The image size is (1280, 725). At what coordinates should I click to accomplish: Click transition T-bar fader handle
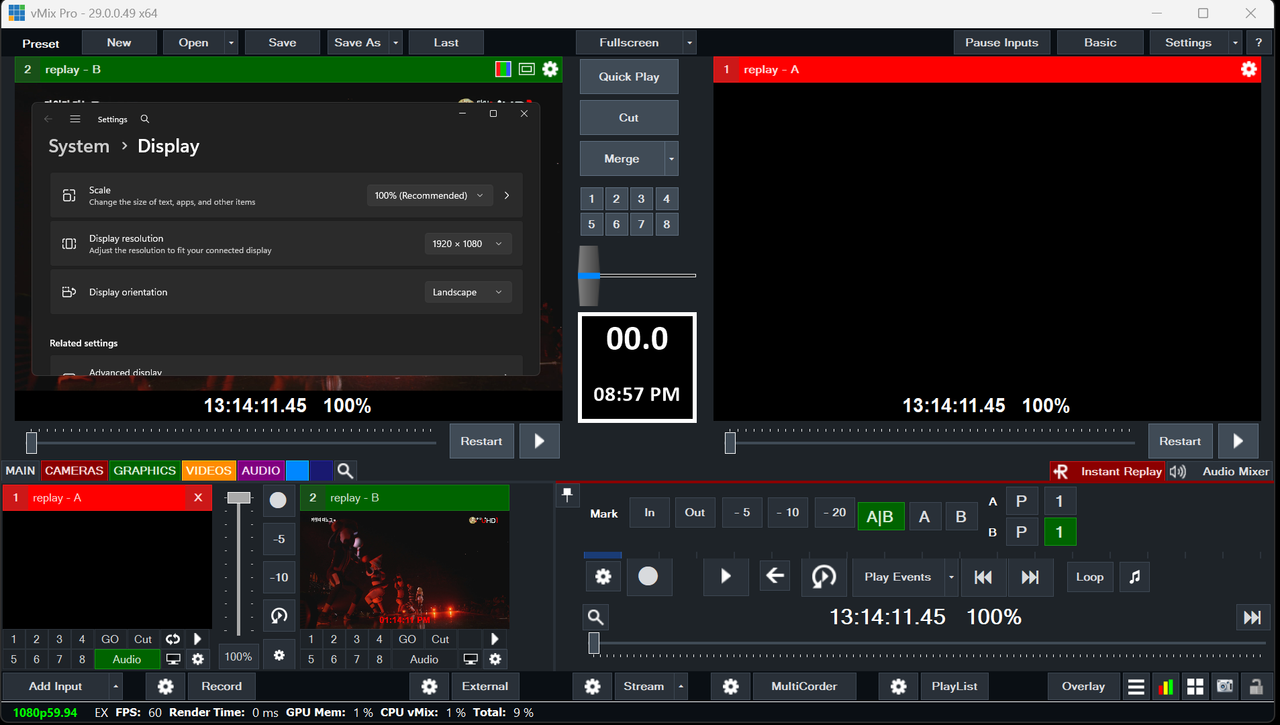click(x=589, y=275)
